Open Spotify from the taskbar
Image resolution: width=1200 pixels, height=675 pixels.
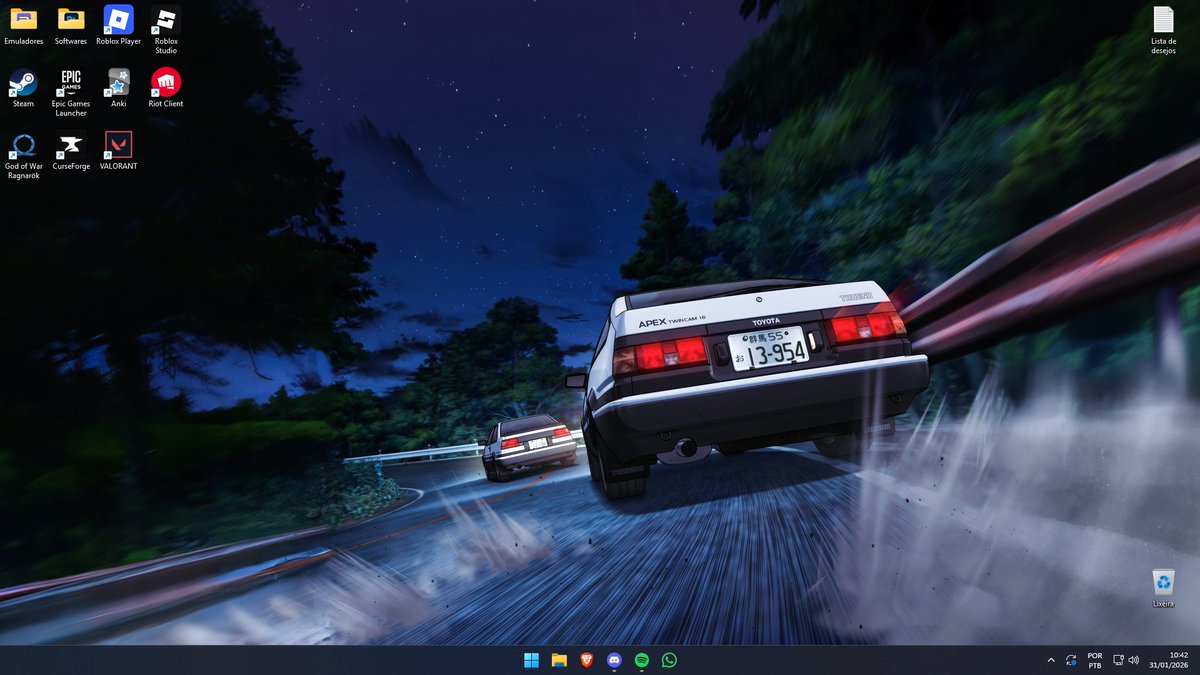(642, 660)
